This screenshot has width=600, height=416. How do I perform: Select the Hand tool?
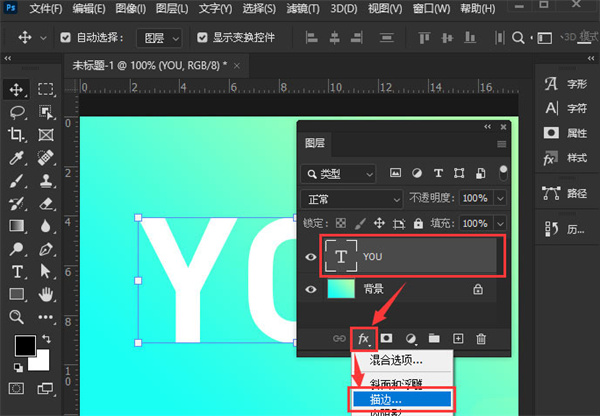point(46,294)
